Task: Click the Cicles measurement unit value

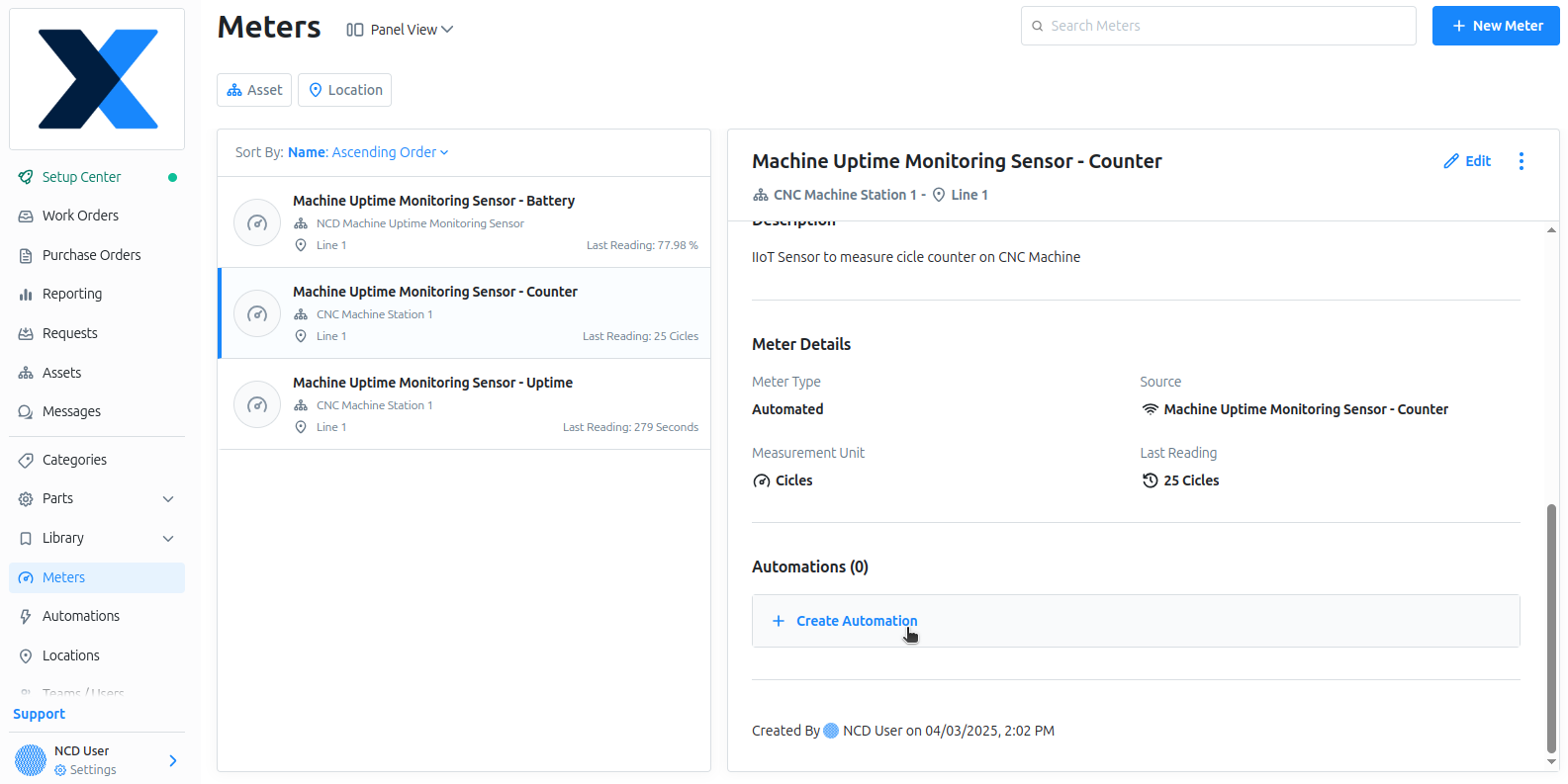Action: coord(793,480)
